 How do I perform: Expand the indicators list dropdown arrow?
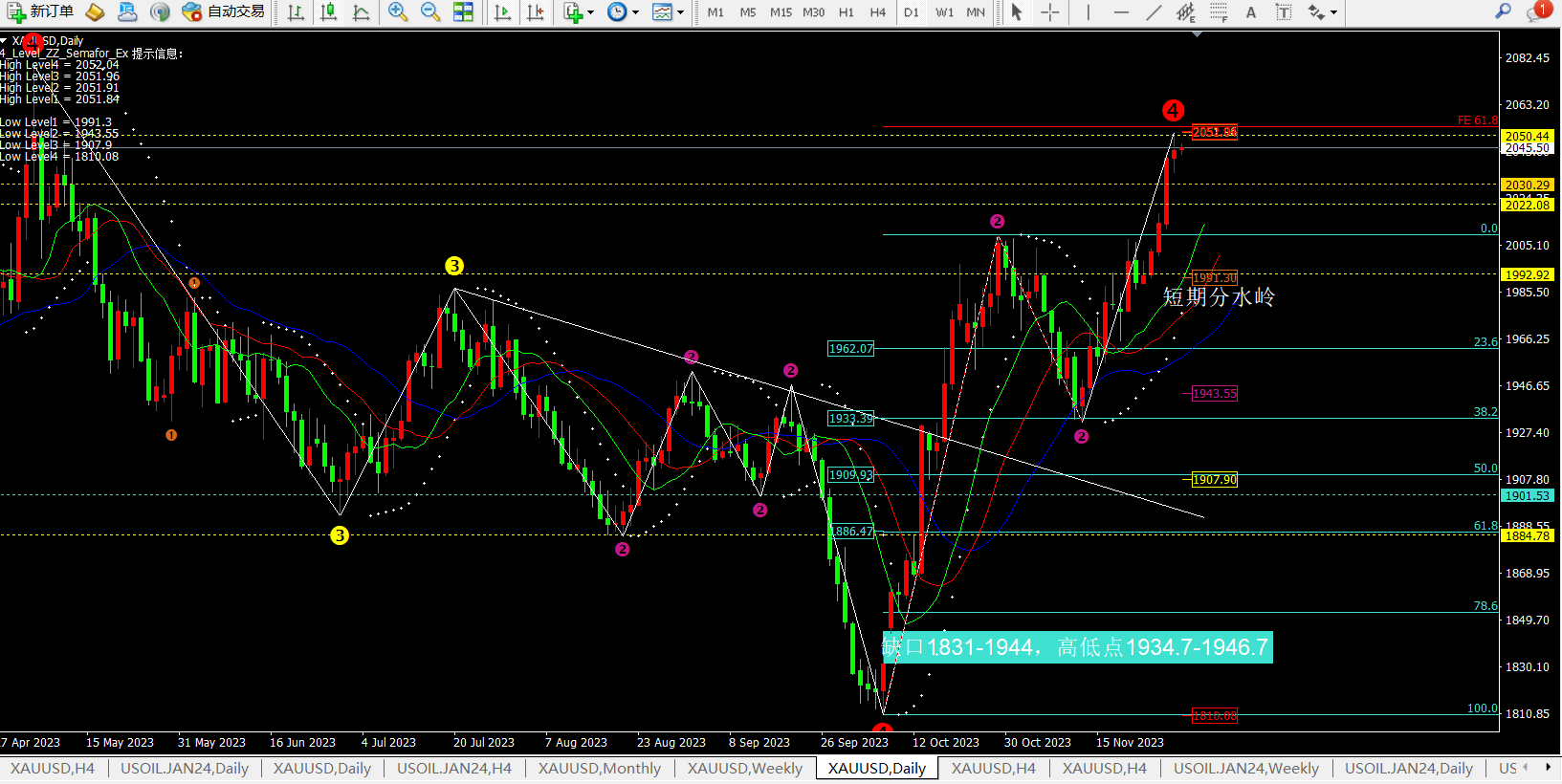tap(590, 12)
